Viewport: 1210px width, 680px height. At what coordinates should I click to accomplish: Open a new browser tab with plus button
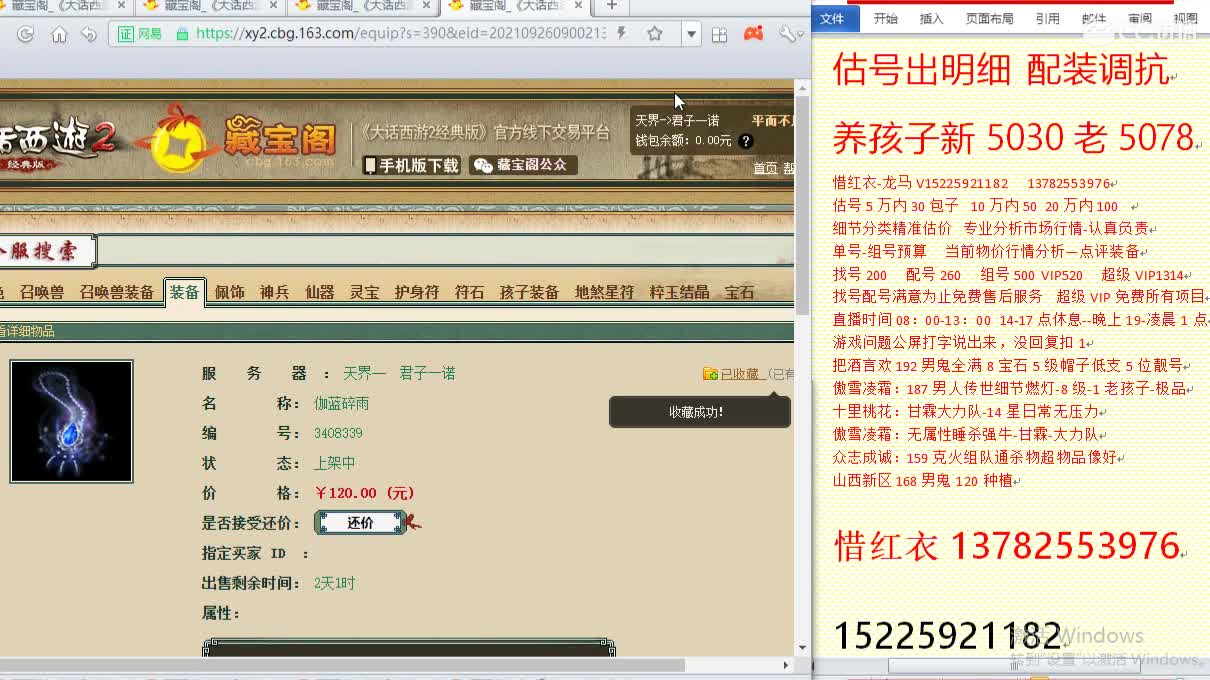click(611, 6)
